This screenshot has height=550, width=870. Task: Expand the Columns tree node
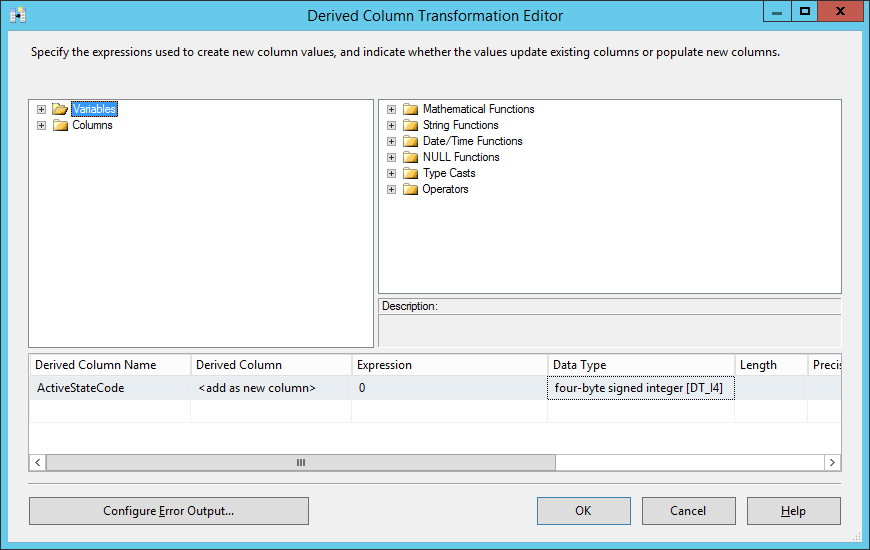coord(42,125)
